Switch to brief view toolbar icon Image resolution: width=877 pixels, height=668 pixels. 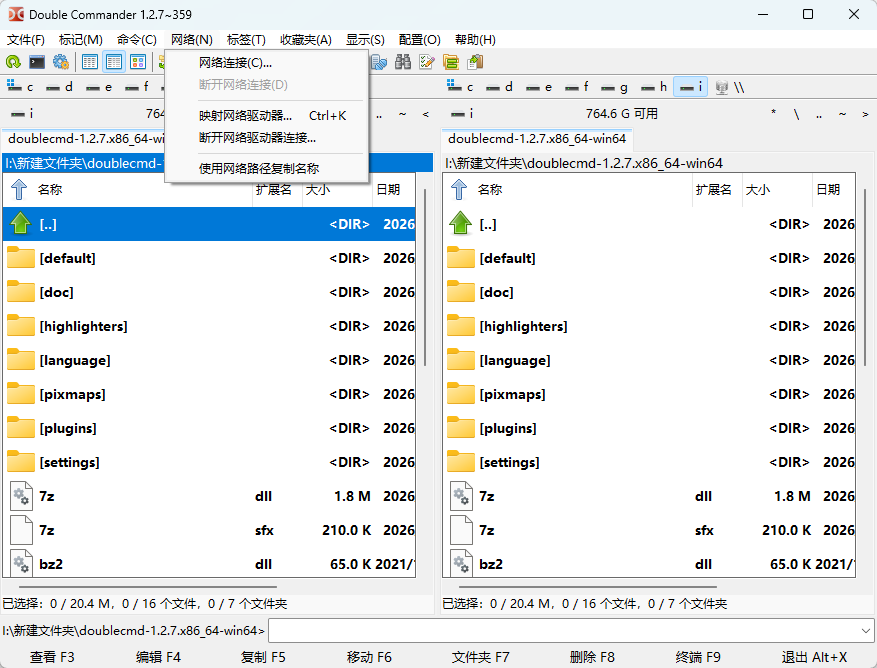click(89, 62)
